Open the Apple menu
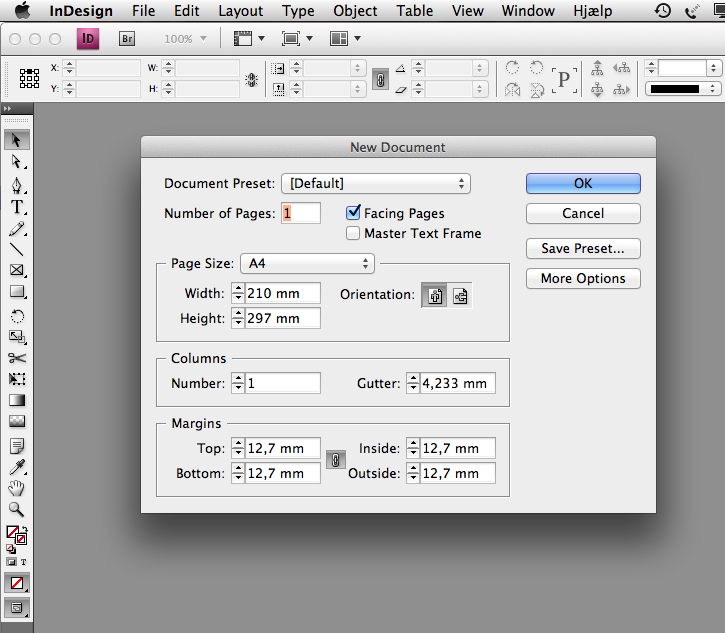725x633 pixels. pos(22,11)
